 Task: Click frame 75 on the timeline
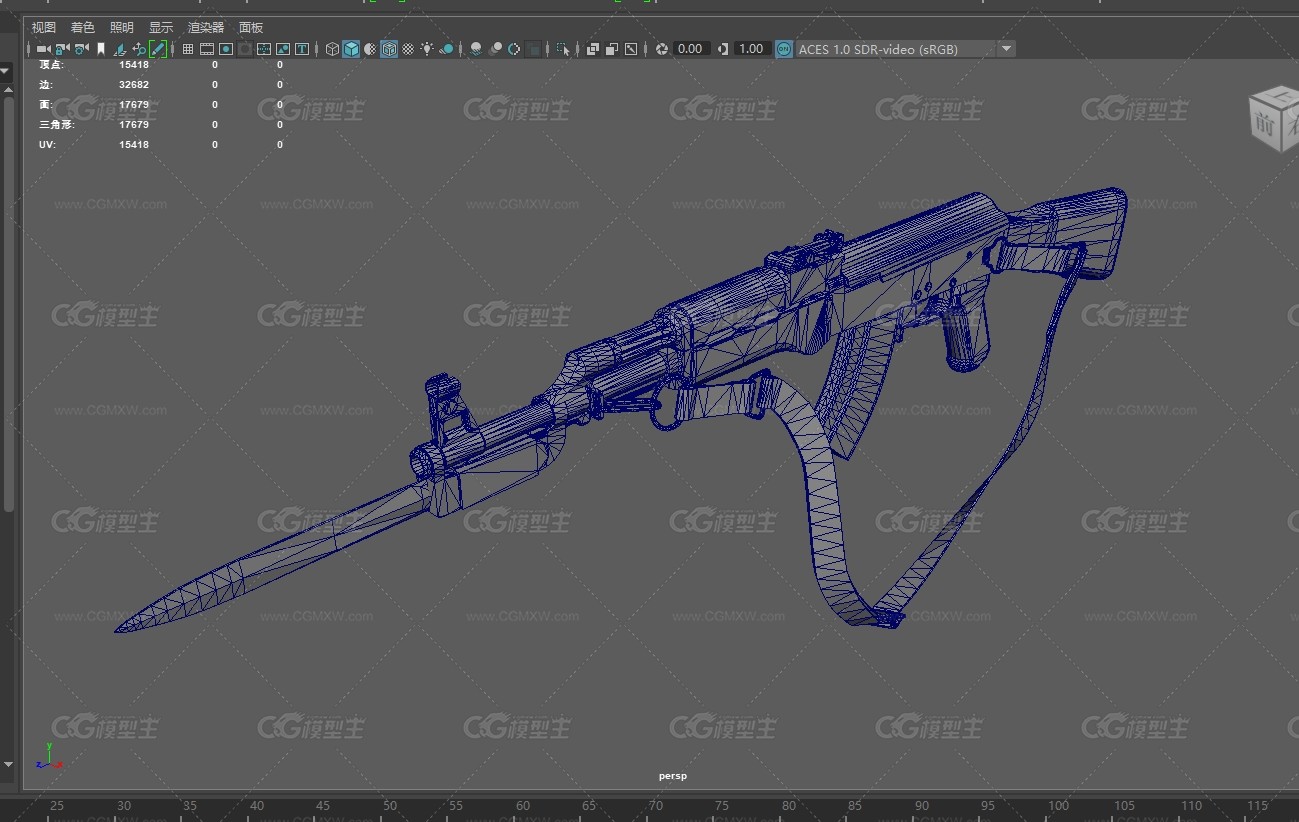pyautogui.click(x=723, y=806)
